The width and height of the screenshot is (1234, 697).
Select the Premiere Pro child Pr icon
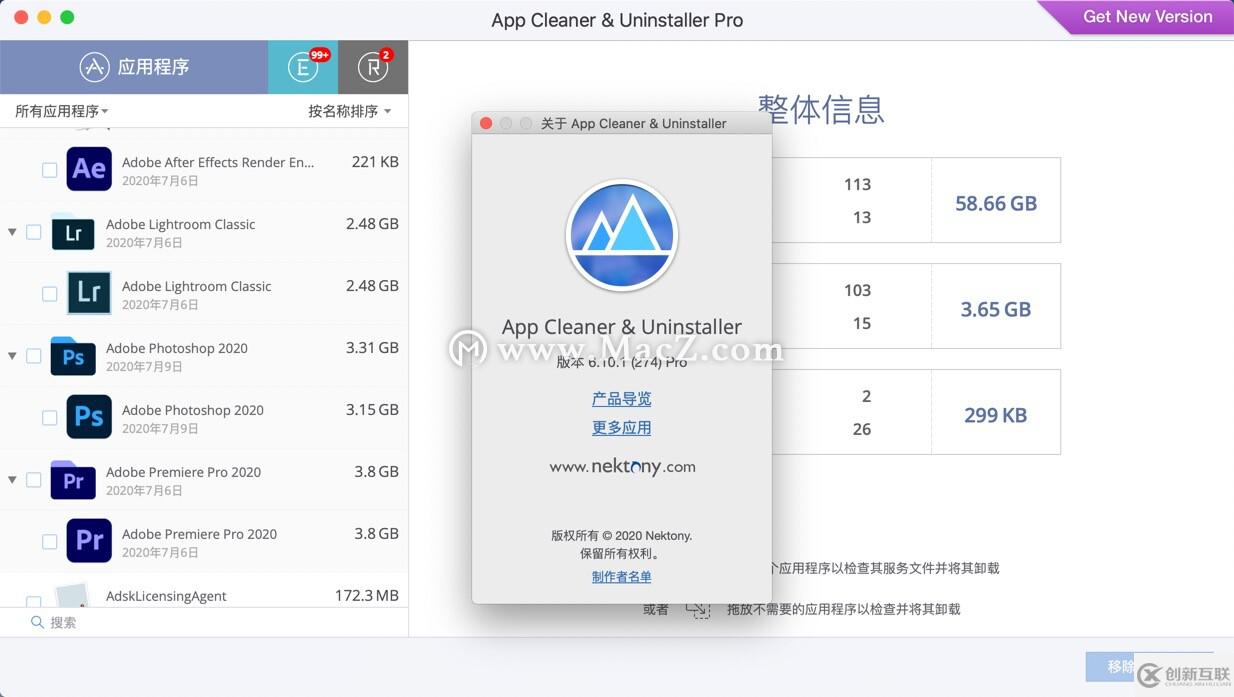(89, 541)
